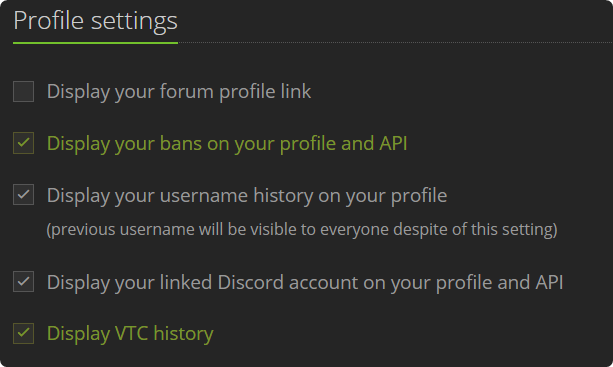
Task: Enable the forum profile link checkbox
Action: [x=23, y=91]
